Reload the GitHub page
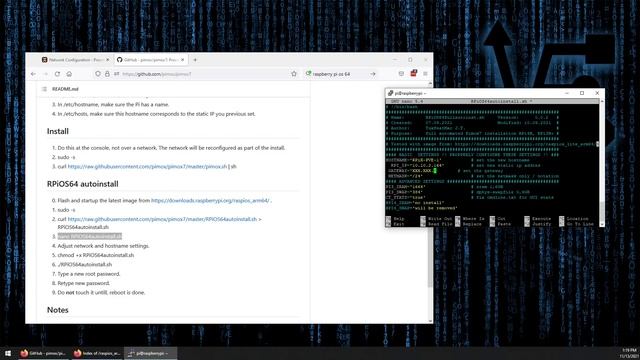 57,74
